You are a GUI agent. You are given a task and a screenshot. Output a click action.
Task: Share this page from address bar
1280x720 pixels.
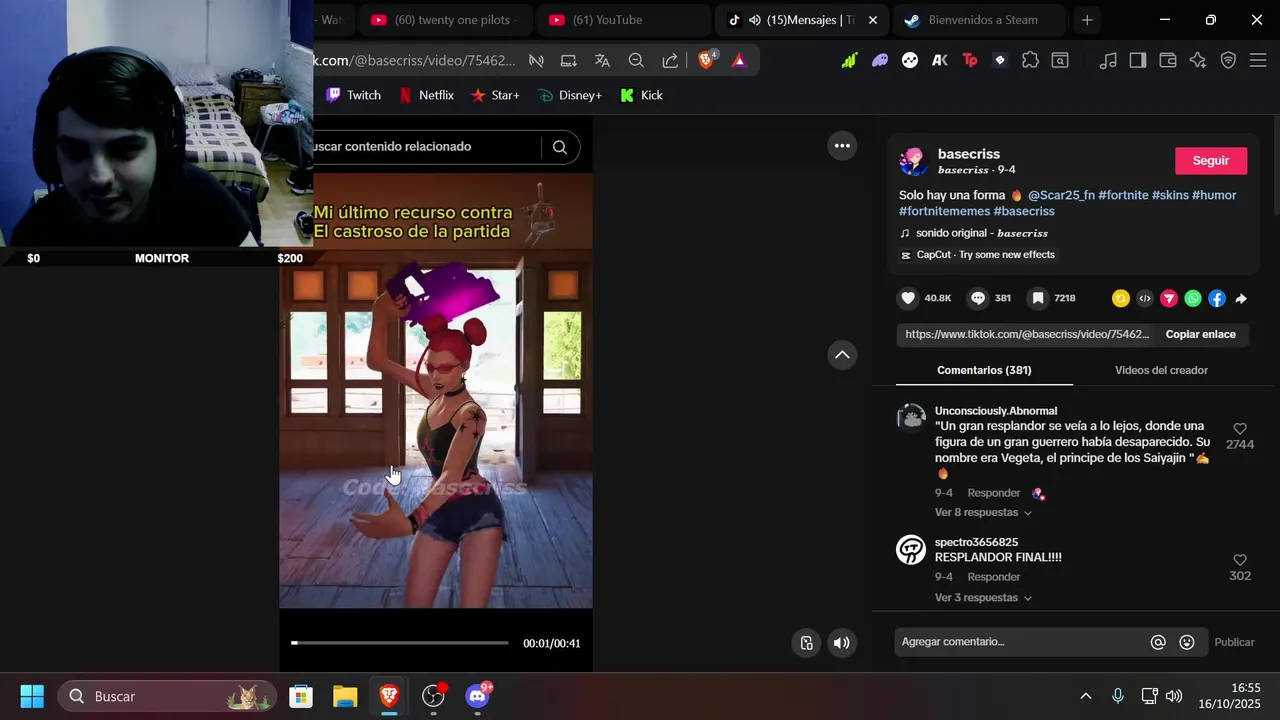pyautogui.click(x=670, y=60)
